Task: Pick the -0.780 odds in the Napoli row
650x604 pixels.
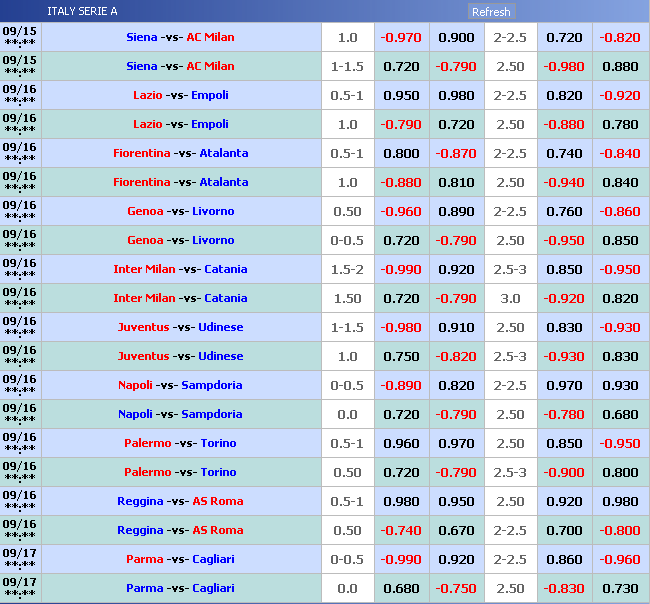Action: [564, 414]
